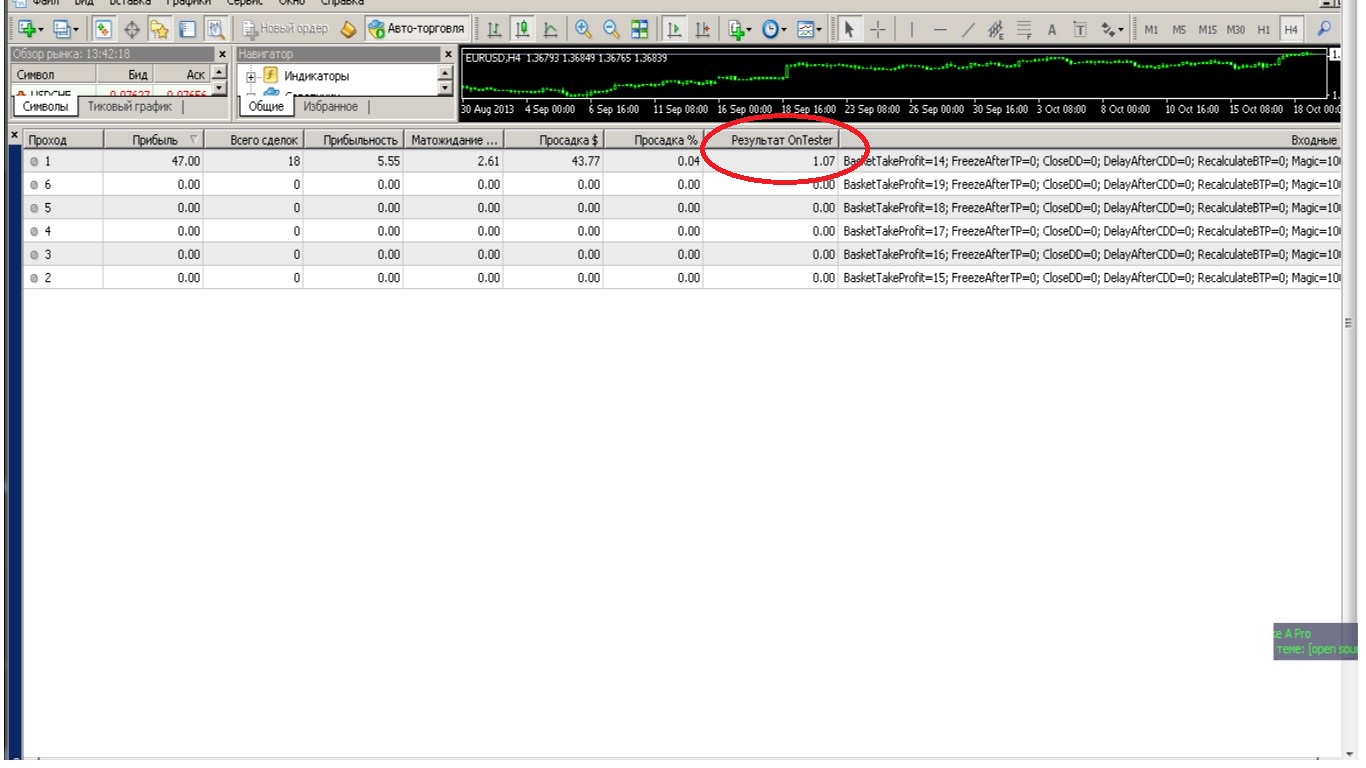
Task: Expand the indicators list dropdown arrow
Action: 750,29
